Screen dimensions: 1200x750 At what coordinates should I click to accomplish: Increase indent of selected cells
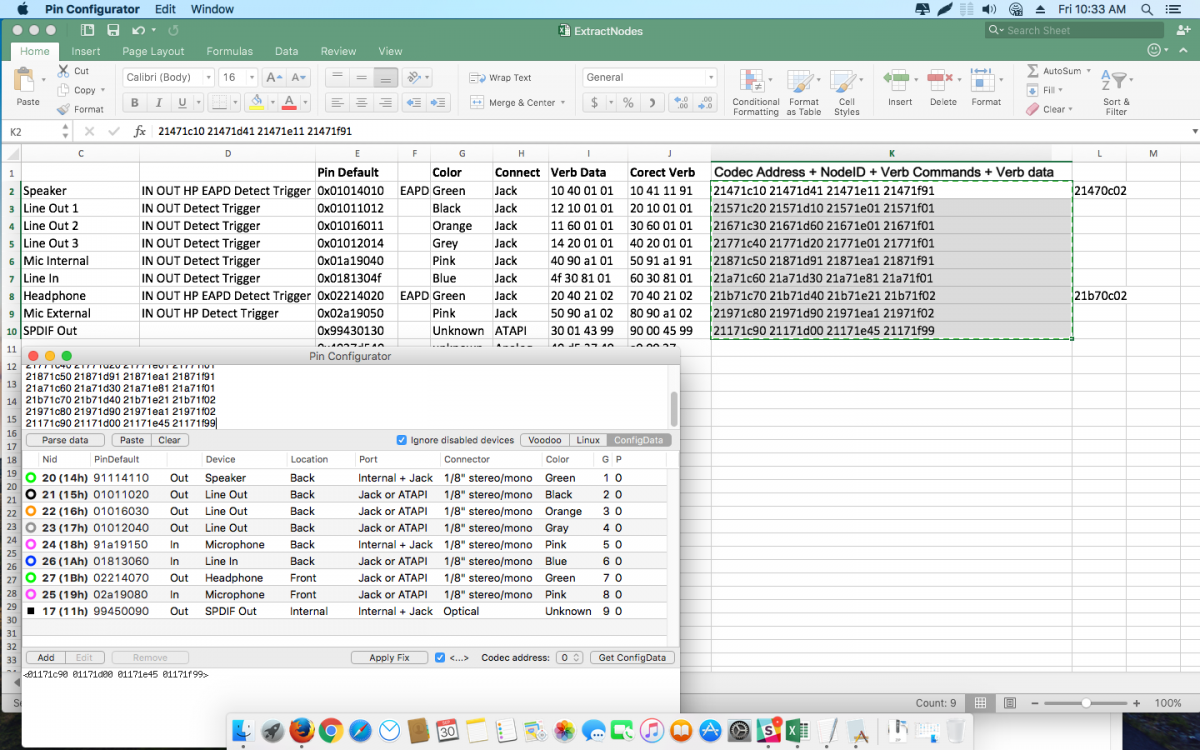tap(438, 102)
